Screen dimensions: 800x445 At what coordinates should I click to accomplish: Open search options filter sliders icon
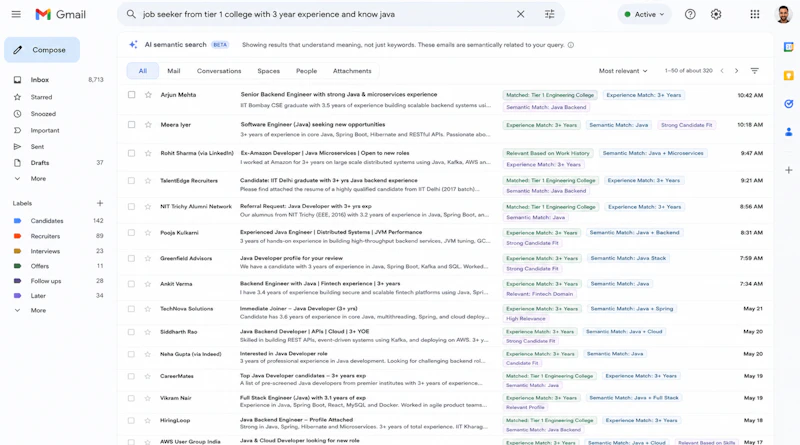click(x=549, y=14)
